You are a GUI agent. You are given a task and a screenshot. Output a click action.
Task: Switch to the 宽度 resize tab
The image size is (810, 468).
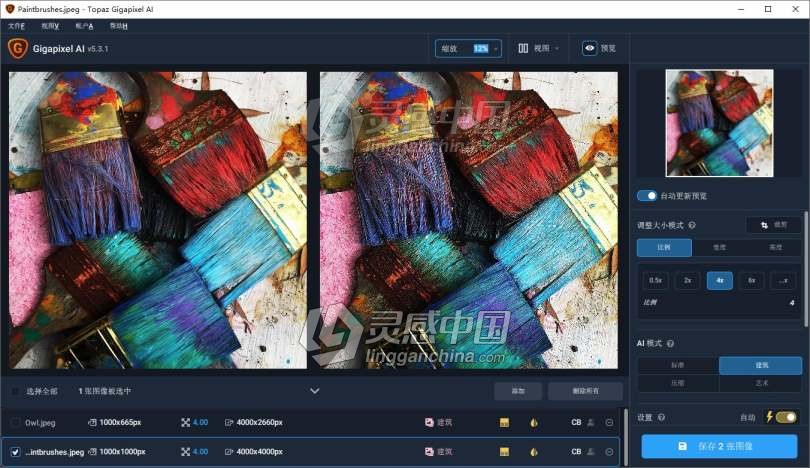pyautogui.click(x=720, y=247)
